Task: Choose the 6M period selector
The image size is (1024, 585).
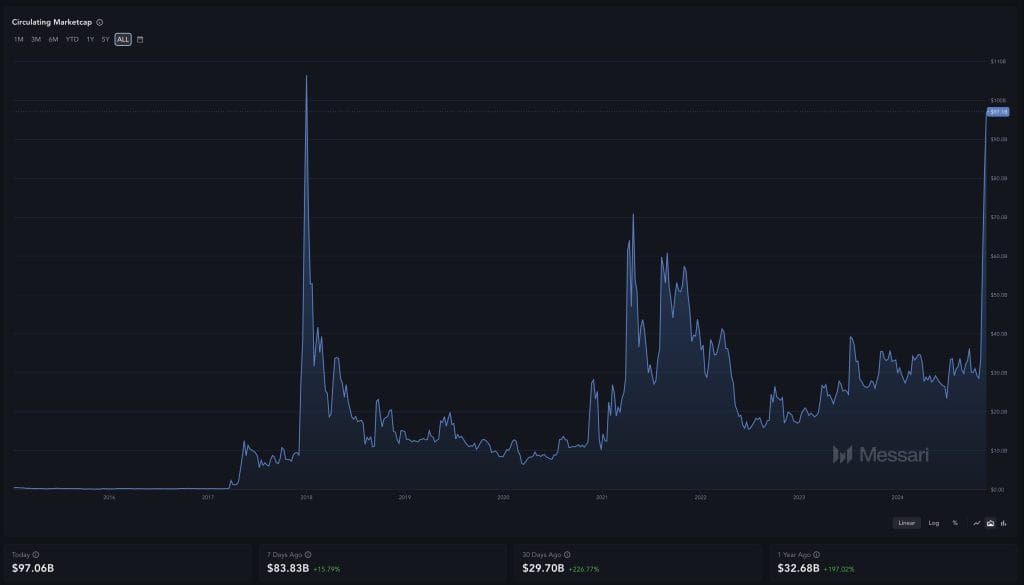Action: (53, 39)
